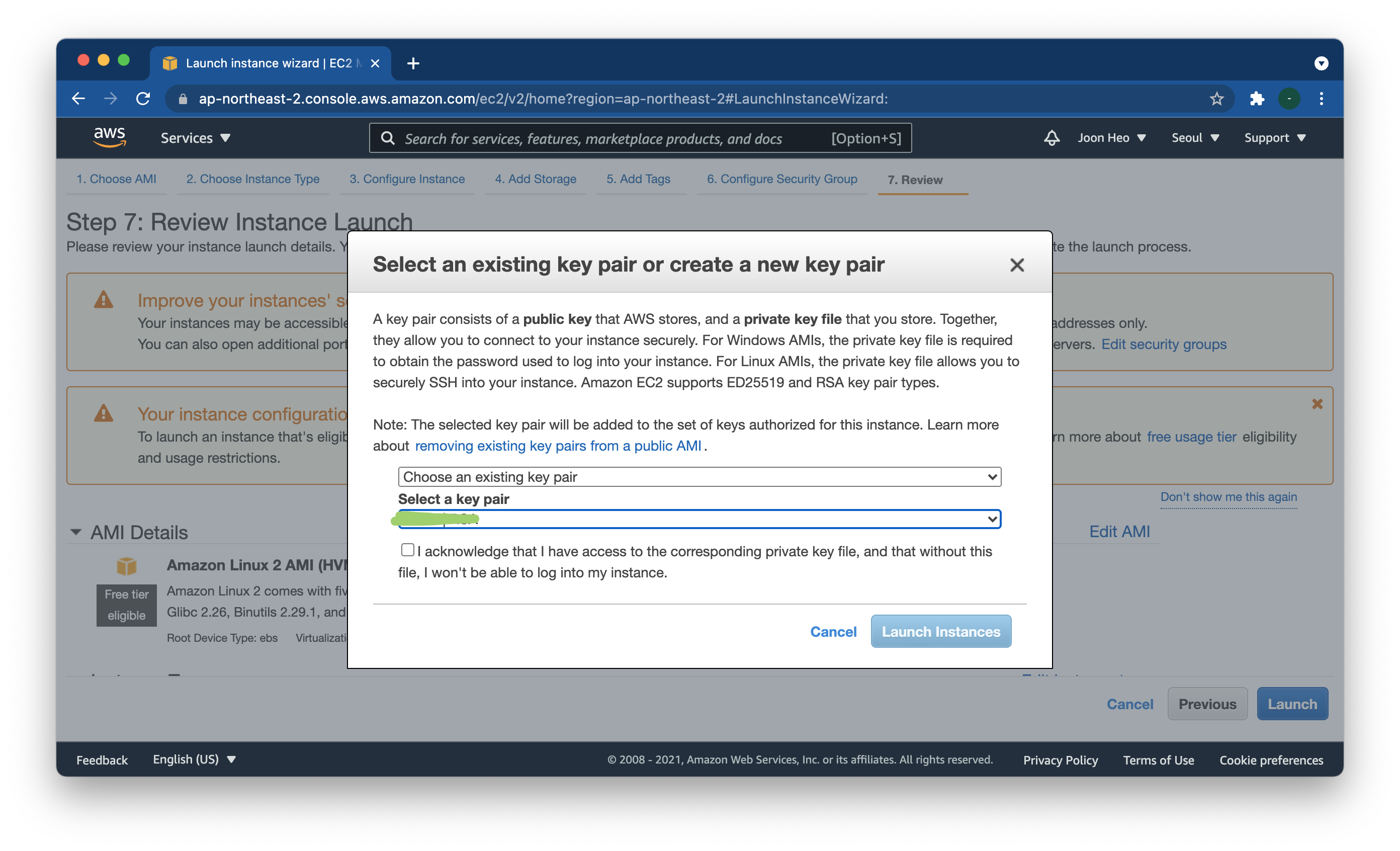Open the notifications bell icon
Image resolution: width=1400 pixels, height=851 pixels.
[x=1051, y=137]
